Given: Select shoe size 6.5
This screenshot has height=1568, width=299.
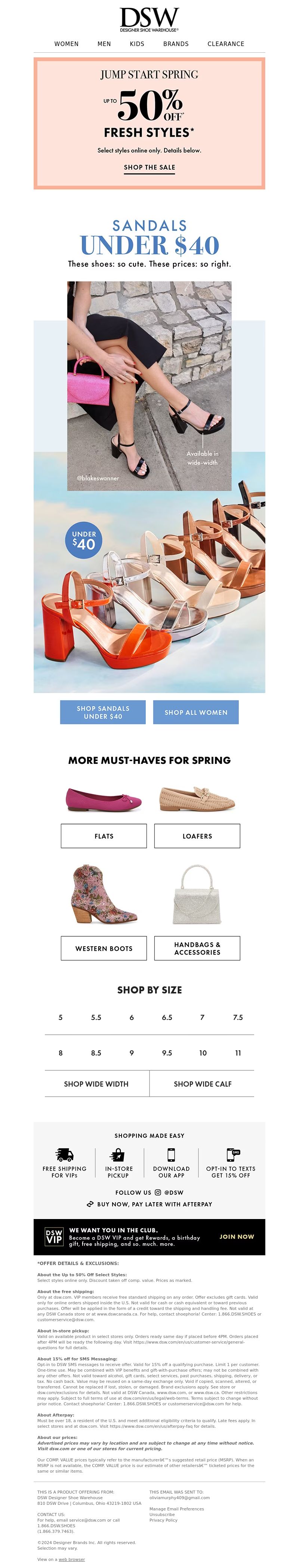Looking at the screenshot, I should pyautogui.click(x=167, y=1017).
